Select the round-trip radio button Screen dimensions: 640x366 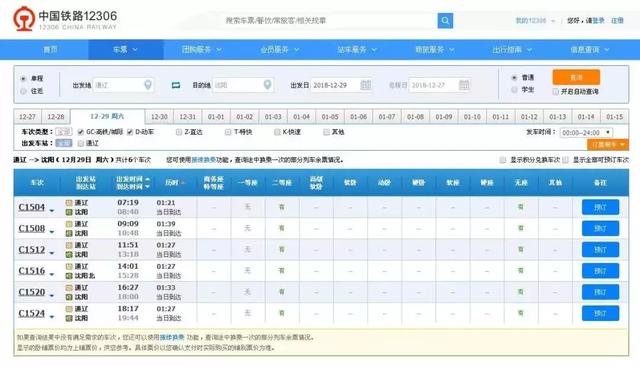[23, 91]
